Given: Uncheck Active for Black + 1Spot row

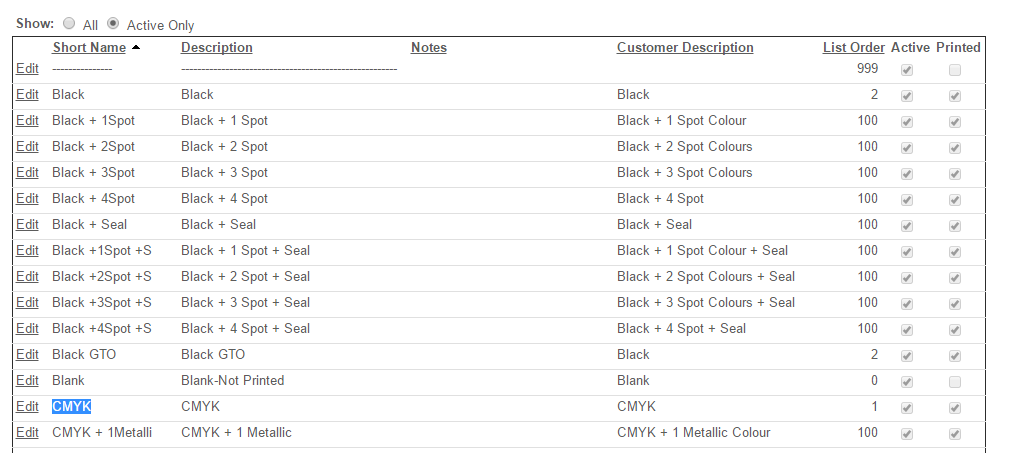Looking at the screenshot, I should click(907, 121).
